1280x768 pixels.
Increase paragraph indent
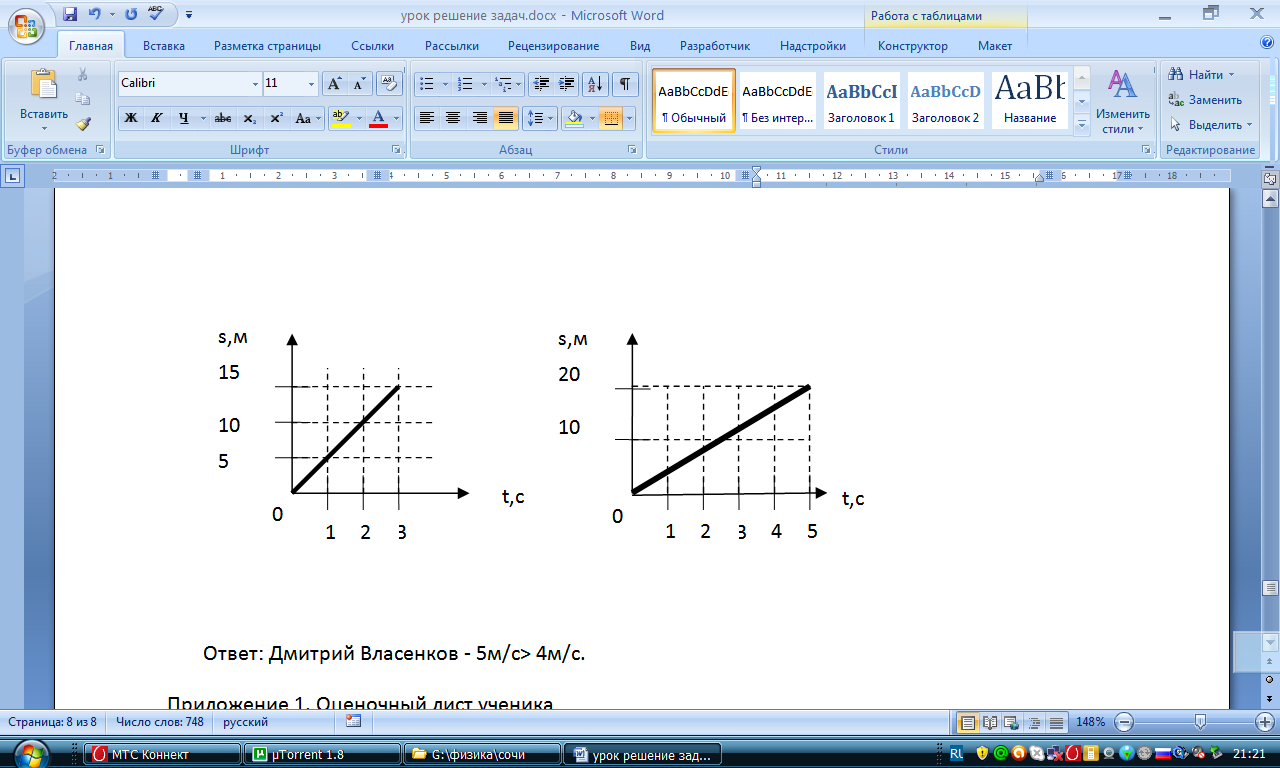pos(566,84)
